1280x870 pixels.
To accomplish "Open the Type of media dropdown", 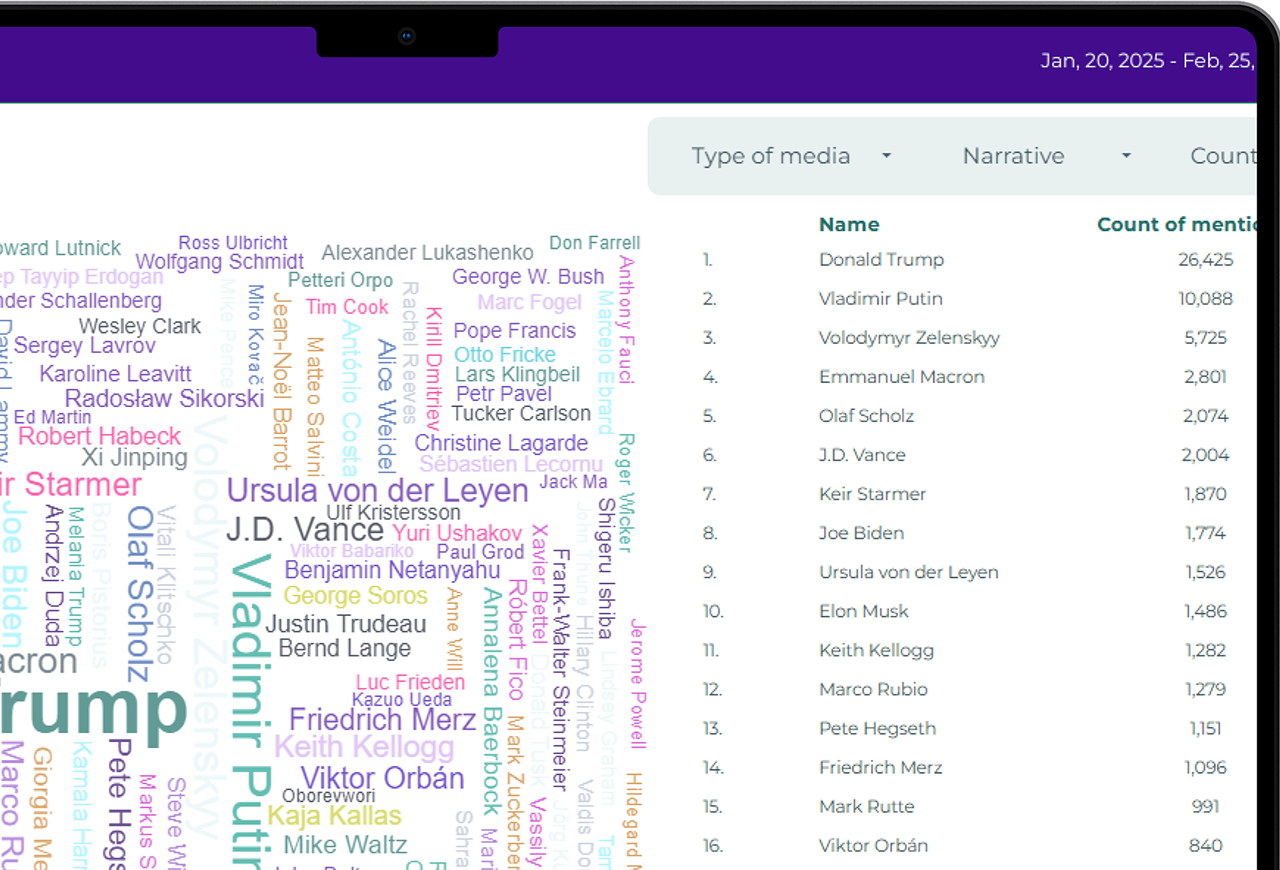I will click(x=790, y=156).
